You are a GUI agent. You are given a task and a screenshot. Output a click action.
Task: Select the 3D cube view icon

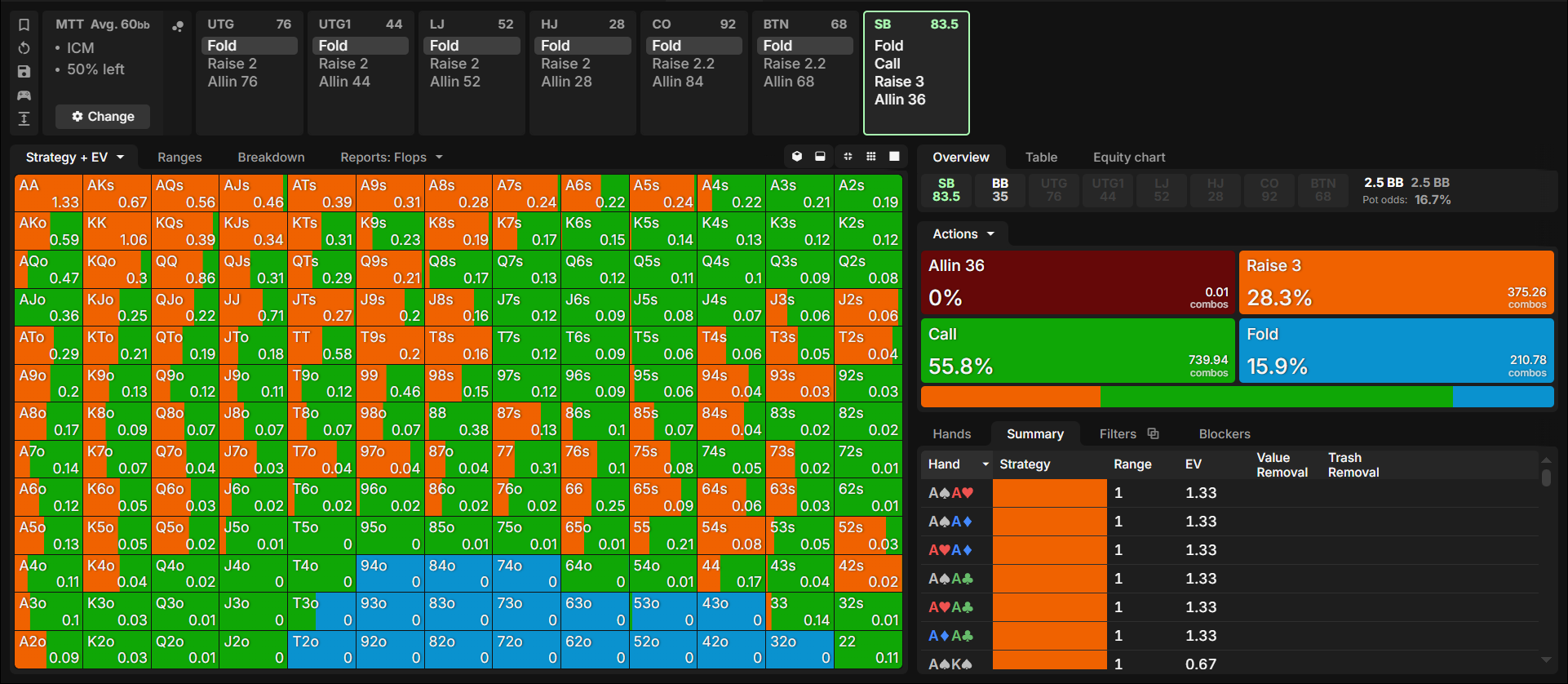[x=797, y=157]
